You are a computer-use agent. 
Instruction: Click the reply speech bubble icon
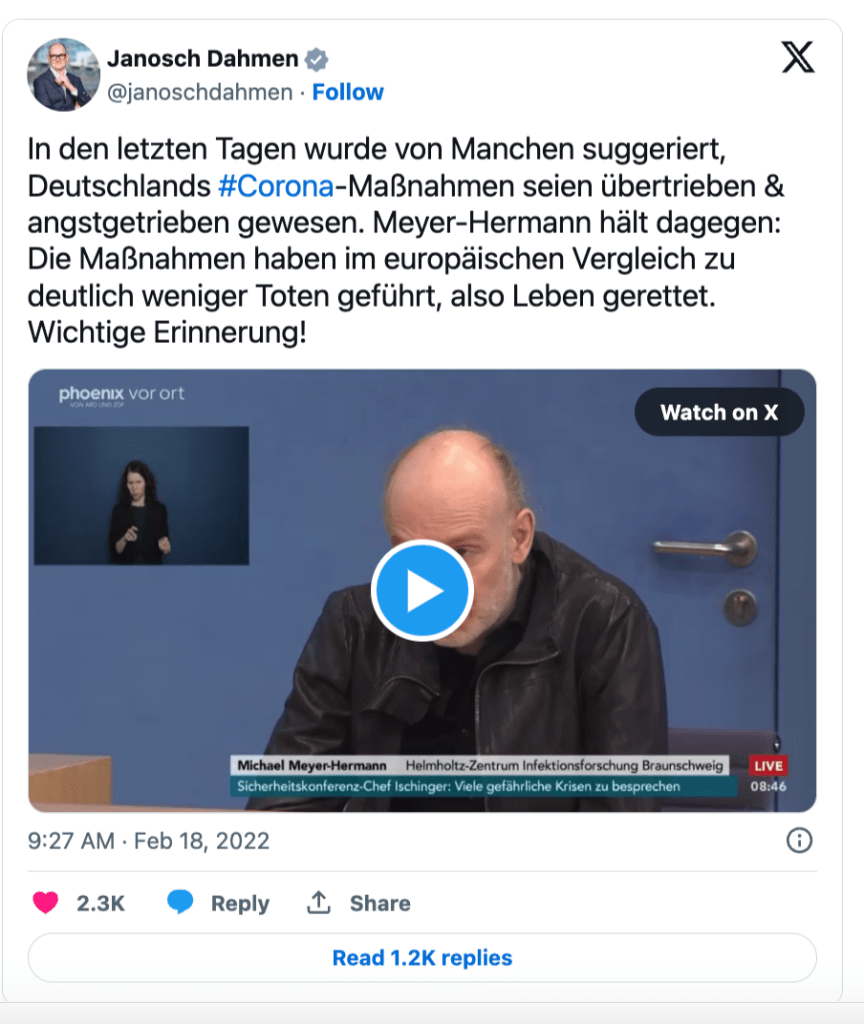(180, 901)
